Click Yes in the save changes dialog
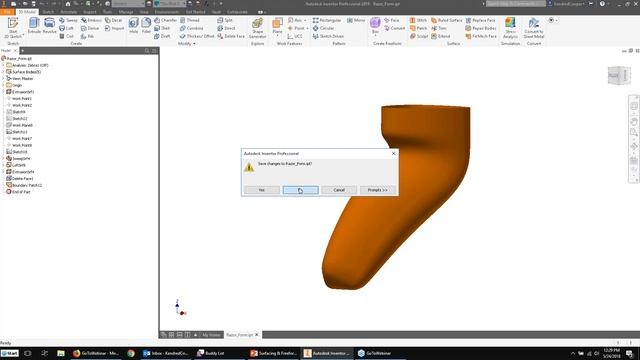This screenshot has height=360, width=640. point(262,190)
